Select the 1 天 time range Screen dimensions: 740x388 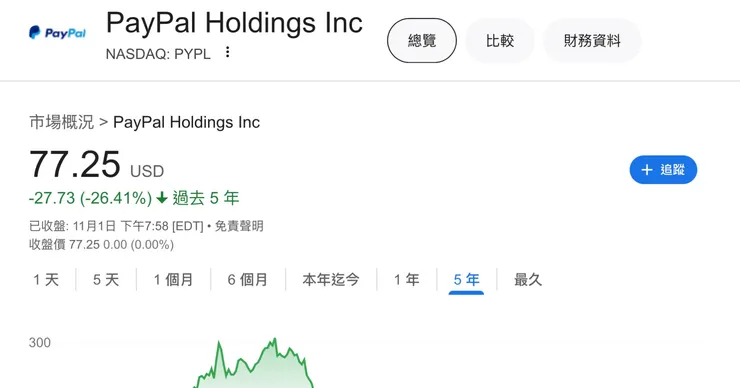coord(46,280)
